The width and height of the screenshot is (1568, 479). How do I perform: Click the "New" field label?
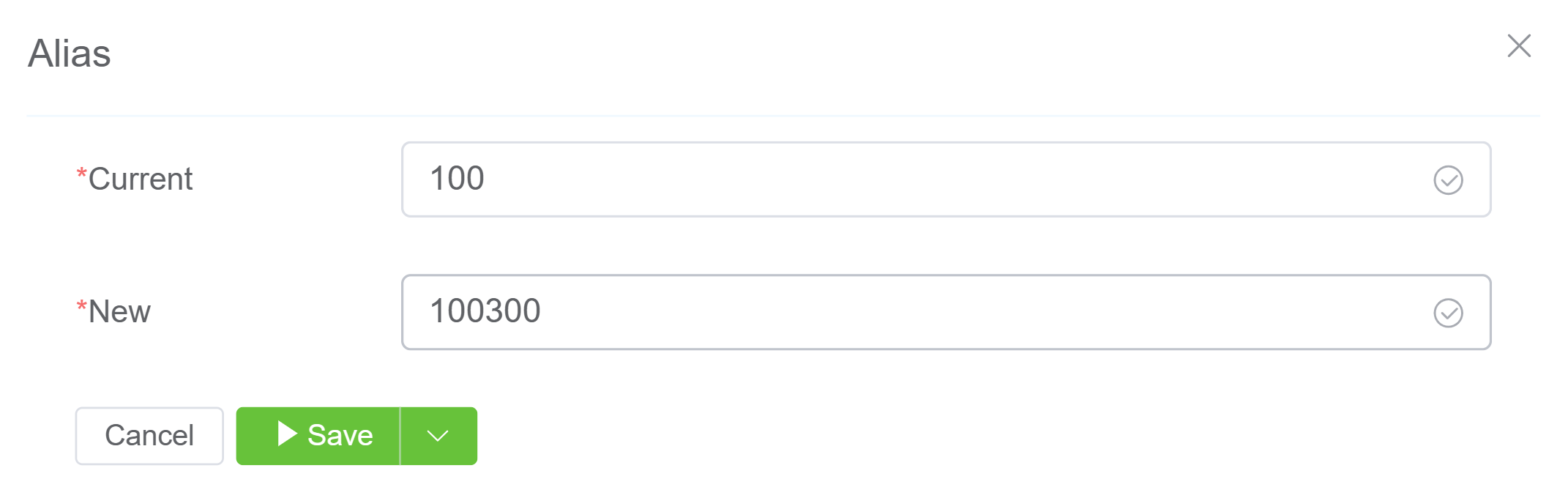click(119, 312)
